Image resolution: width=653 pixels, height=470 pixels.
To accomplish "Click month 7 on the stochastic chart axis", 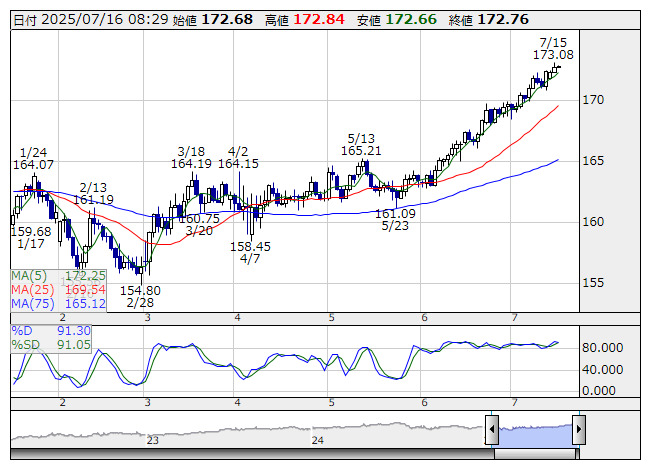I will tap(515, 403).
